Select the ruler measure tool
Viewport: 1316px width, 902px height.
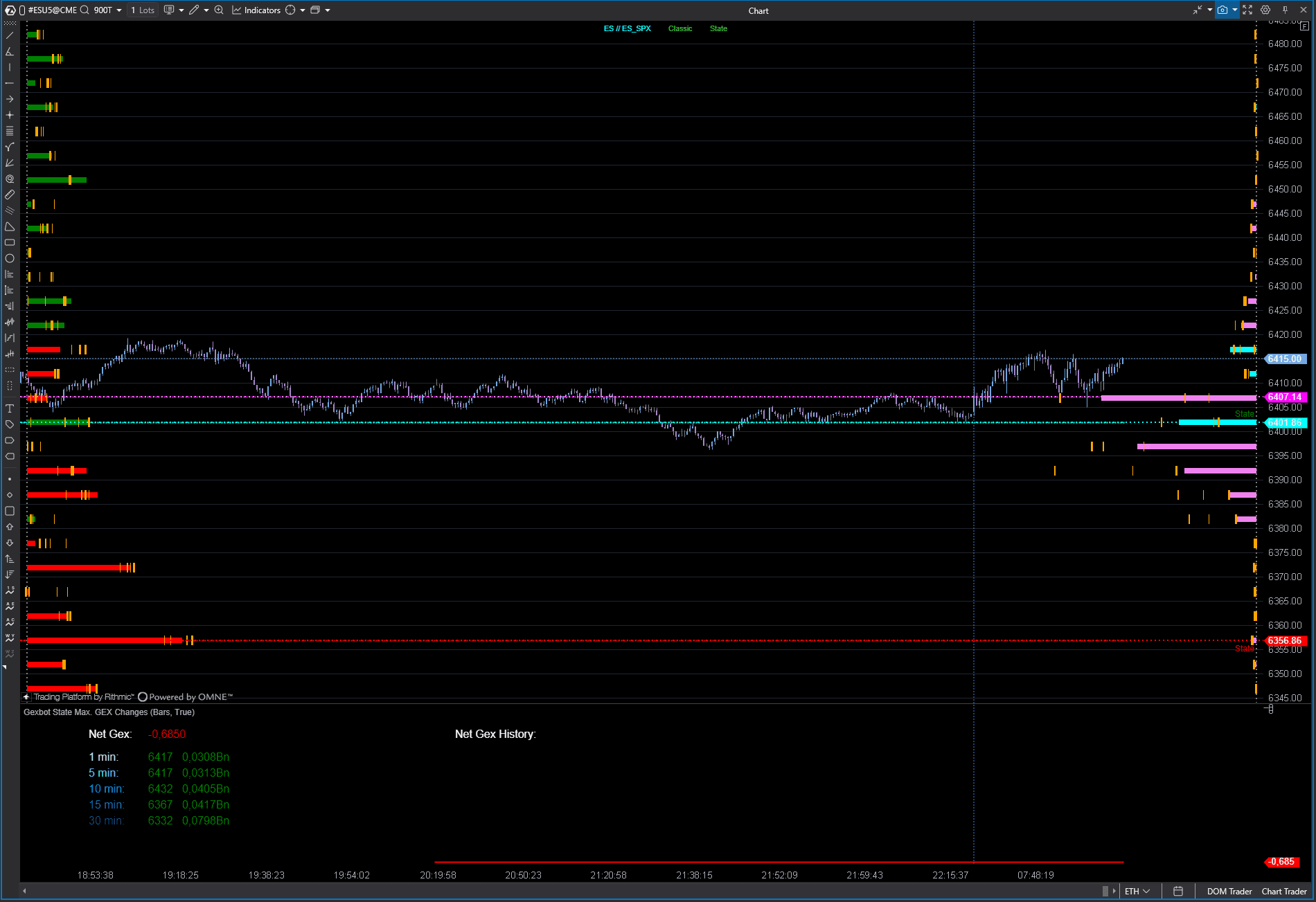(10, 195)
